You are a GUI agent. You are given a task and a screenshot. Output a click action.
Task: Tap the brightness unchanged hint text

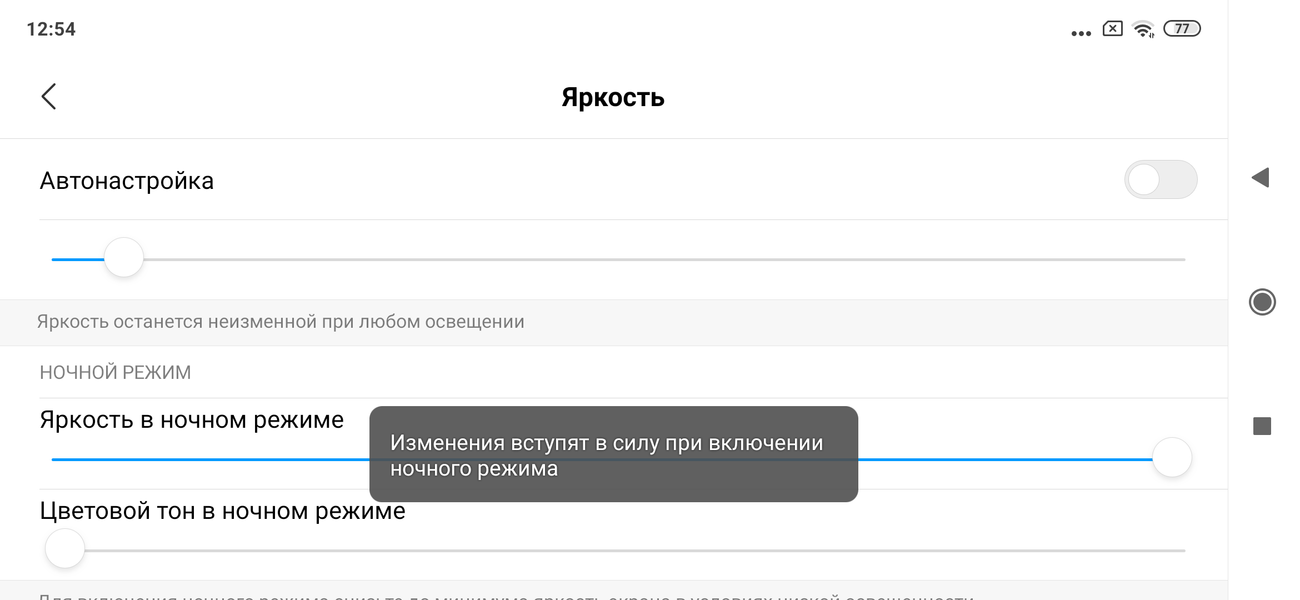point(281,322)
